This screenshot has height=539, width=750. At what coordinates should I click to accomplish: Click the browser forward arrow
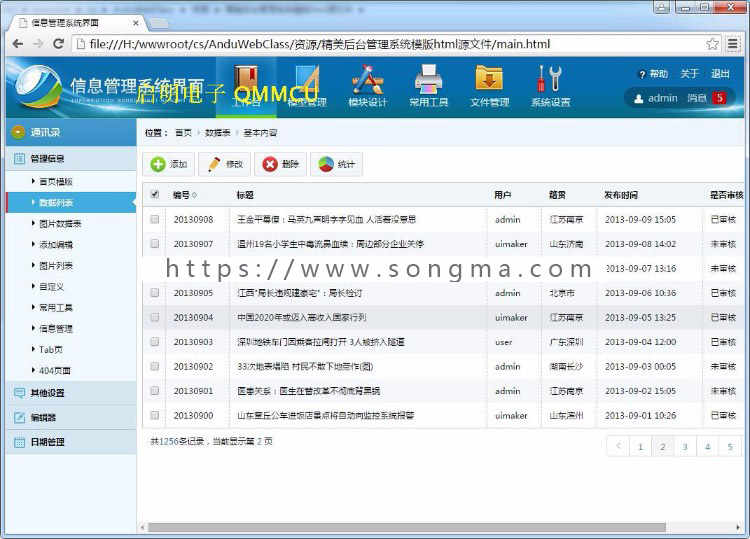(x=38, y=44)
